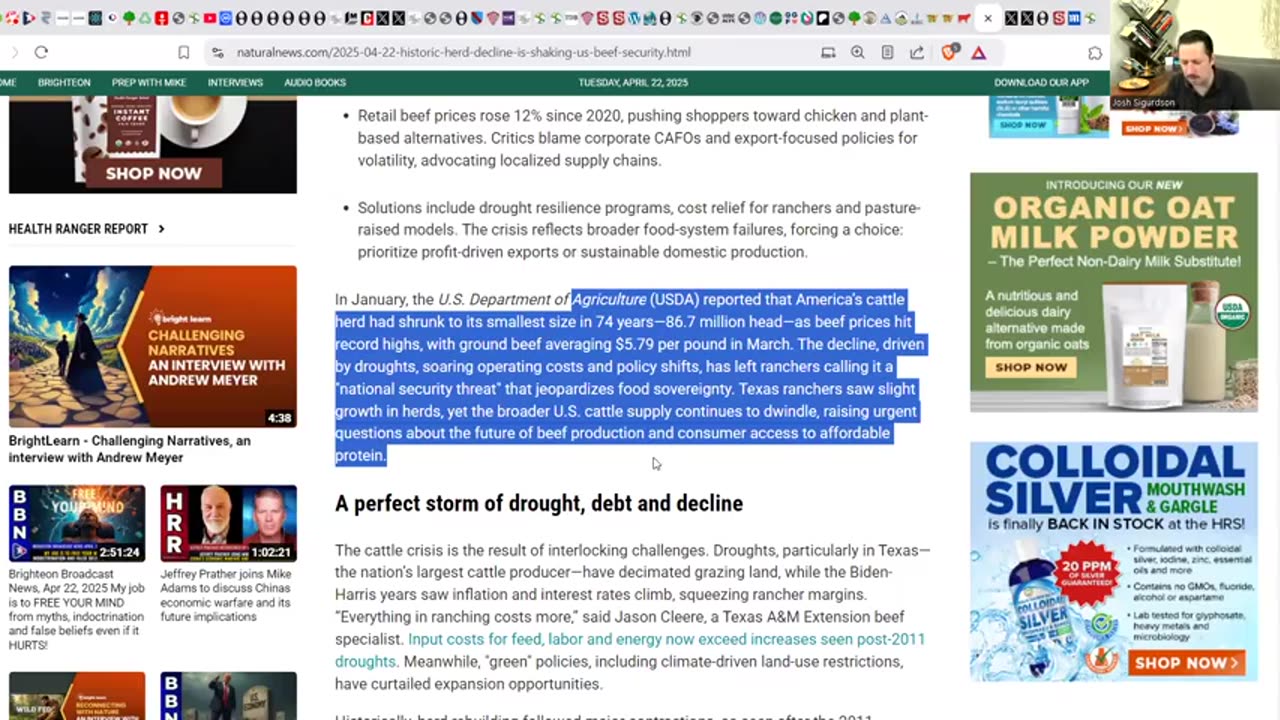The width and height of the screenshot is (1280, 720).
Task: Click the heading A perfect storm of drought
Action: pyautogui.click(x=539, y=503)
